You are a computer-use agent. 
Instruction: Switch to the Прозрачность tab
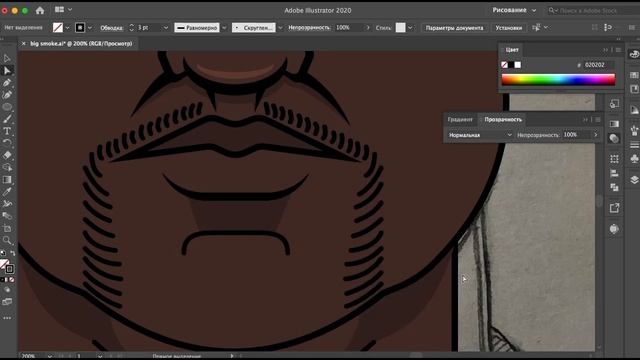coord(503,120)
